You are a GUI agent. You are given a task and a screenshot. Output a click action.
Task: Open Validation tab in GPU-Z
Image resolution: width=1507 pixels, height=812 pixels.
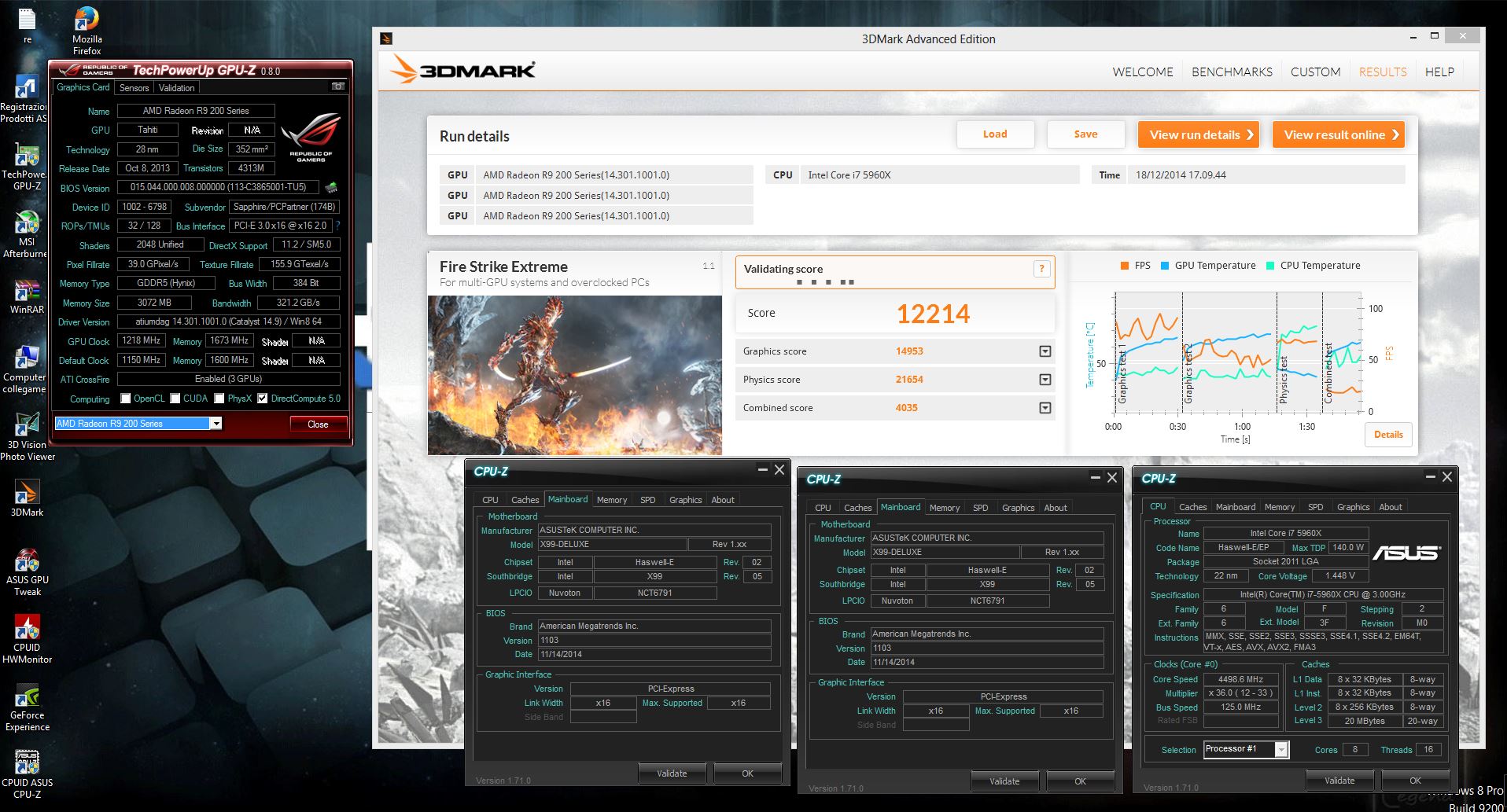click(x=176, y=88)
